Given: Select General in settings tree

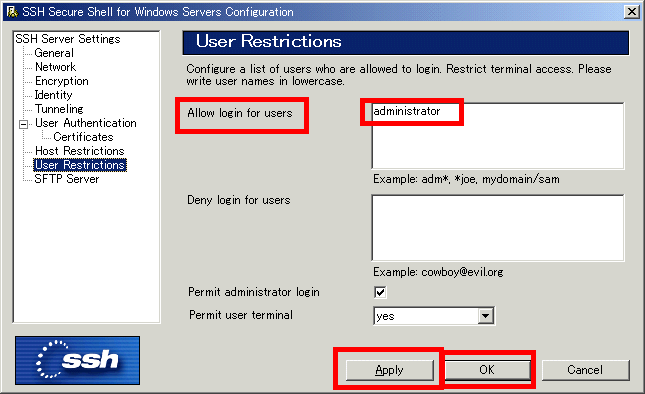Looking at the screenshot, I should [54, 53].
